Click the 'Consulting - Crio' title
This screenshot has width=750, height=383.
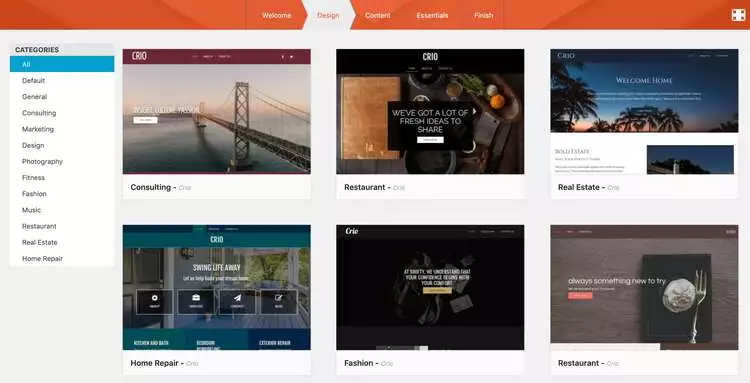(161, 187)
